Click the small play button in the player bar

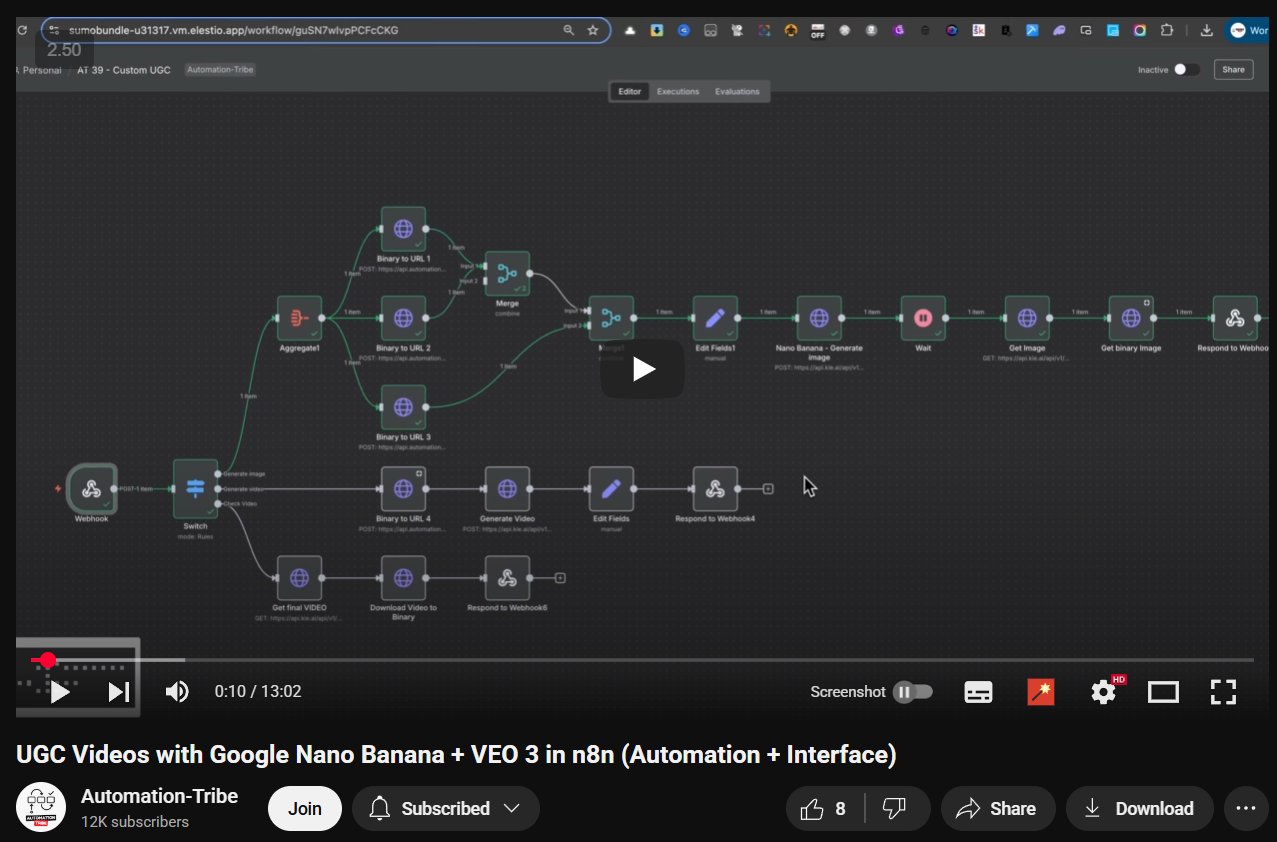59,692
